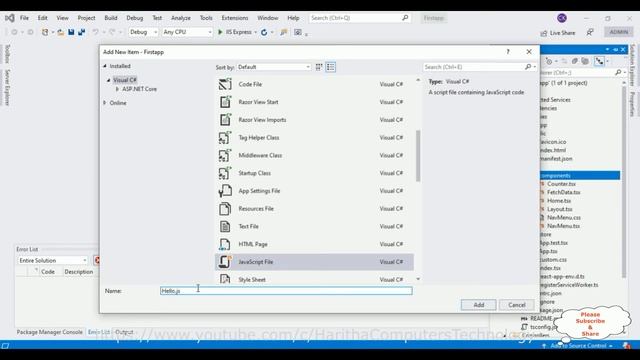
Task: Expand the Online tree node
Action: click(105, 103)
